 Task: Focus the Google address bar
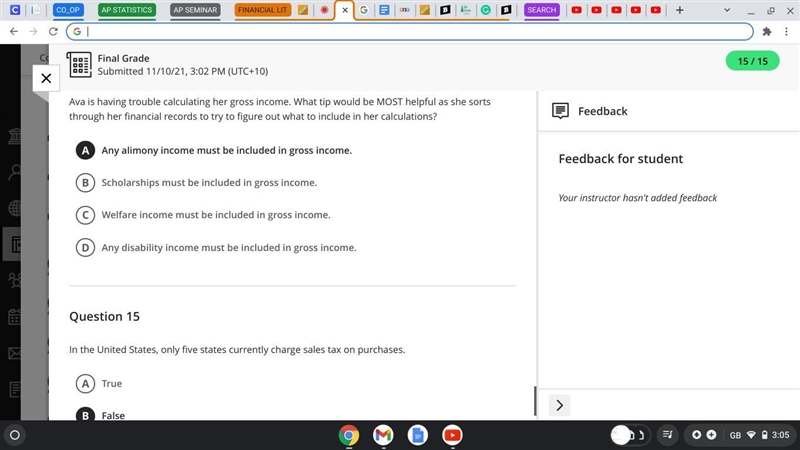tap(410, 32)
